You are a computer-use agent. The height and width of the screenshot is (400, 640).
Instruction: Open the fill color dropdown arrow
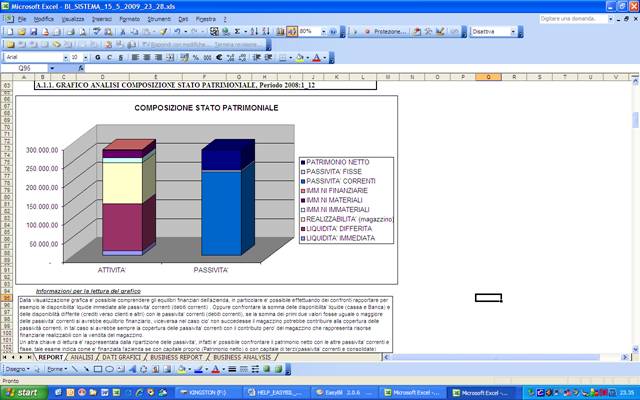(307, 58)
